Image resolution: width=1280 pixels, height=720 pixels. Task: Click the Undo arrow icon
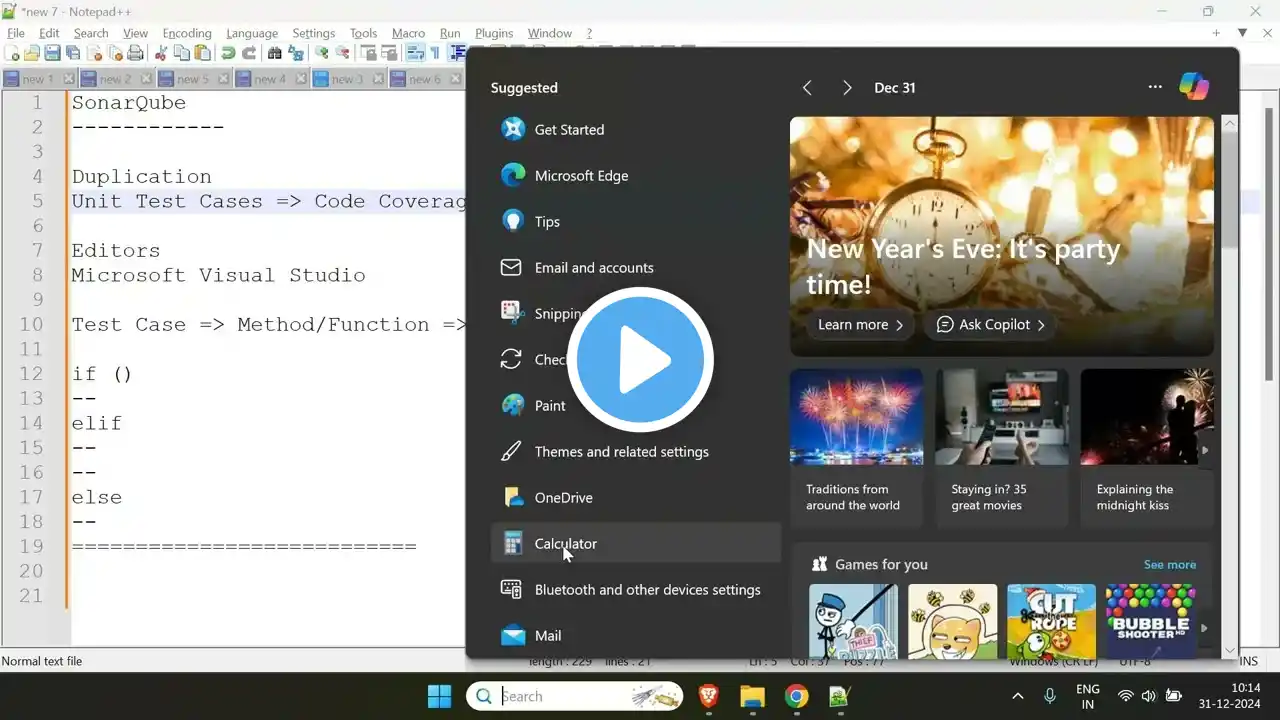(228, 53)
